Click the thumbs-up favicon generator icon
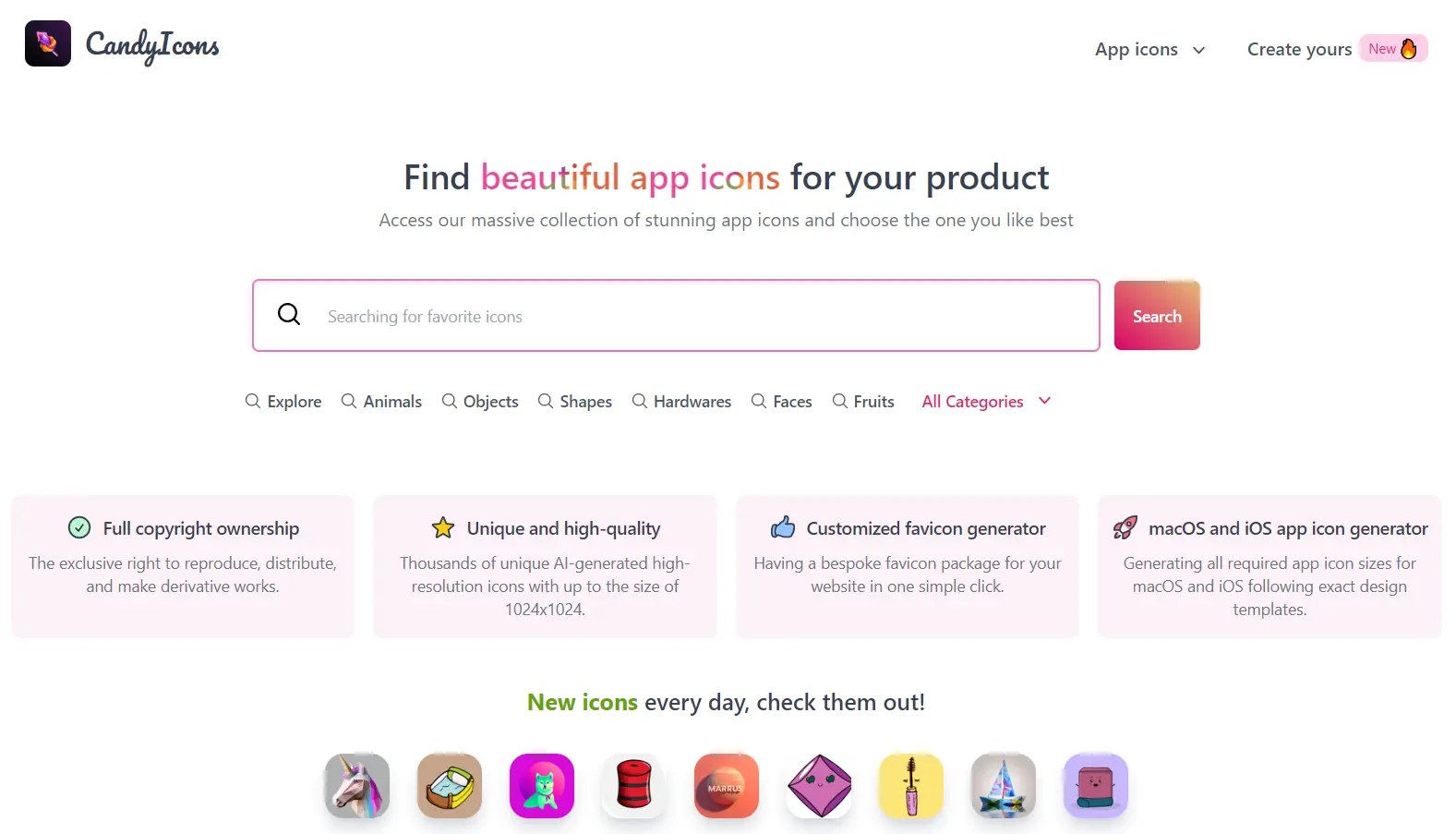 click(782, 527)
